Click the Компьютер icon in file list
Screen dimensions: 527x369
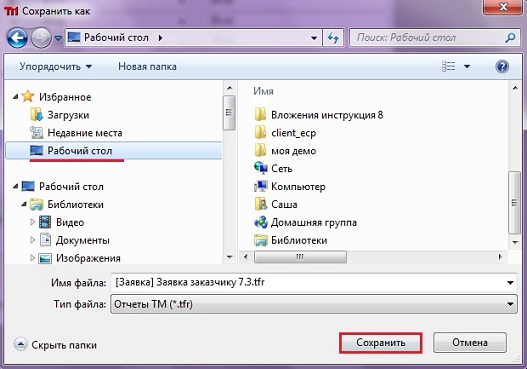(x=261, y=186)
